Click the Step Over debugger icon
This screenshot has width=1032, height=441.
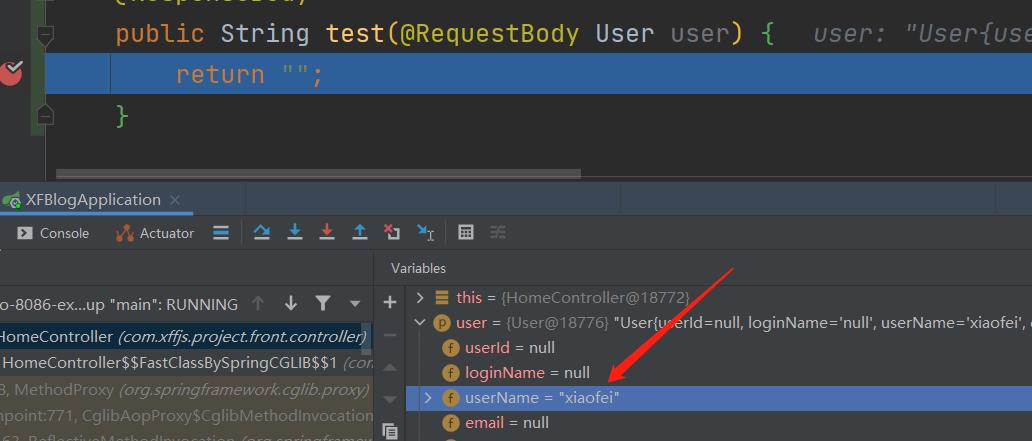262,233
